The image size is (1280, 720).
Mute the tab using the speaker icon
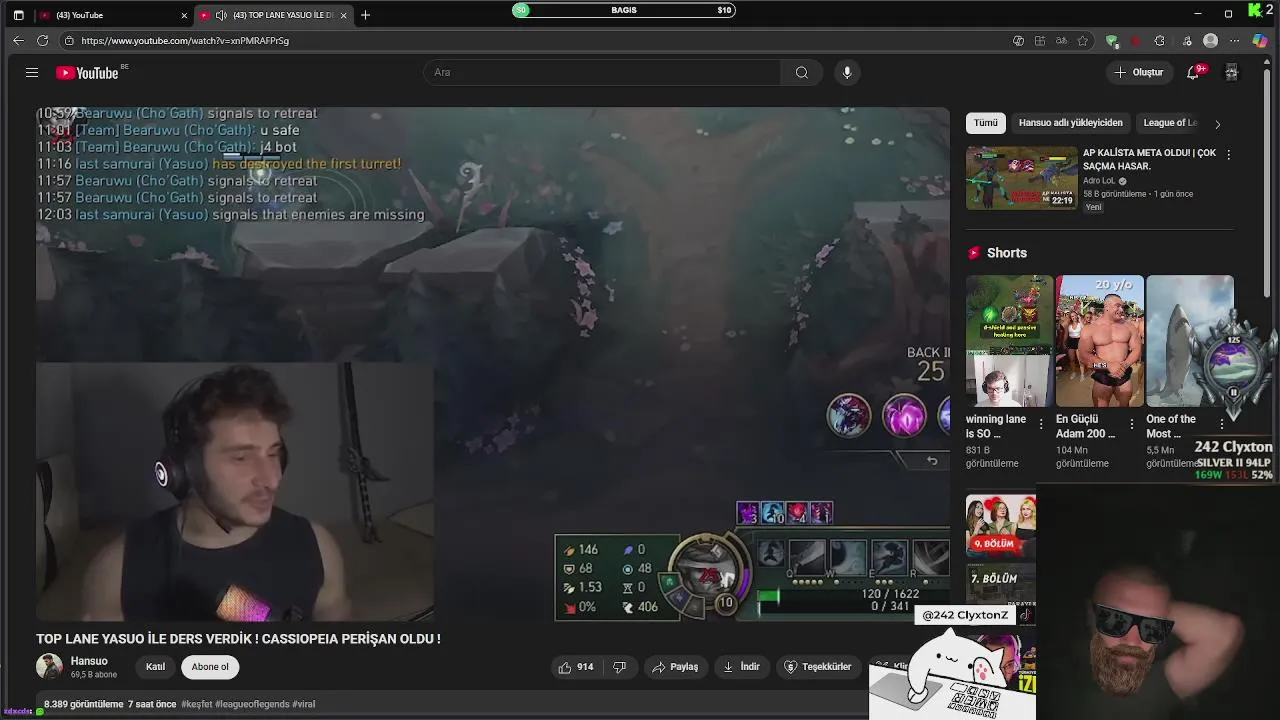pos(221,15)
